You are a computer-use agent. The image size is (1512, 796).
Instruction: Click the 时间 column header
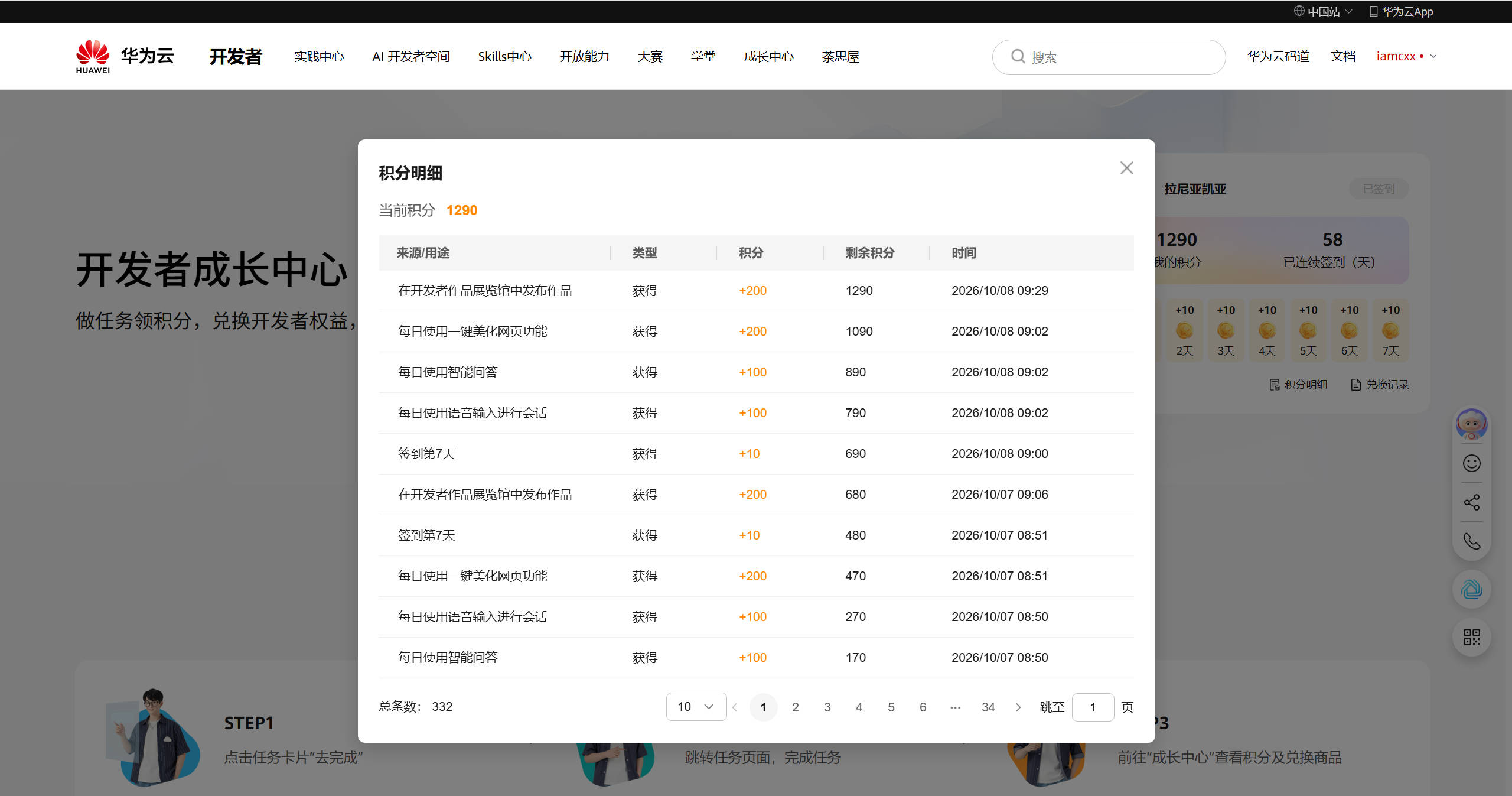coord(964,253)
